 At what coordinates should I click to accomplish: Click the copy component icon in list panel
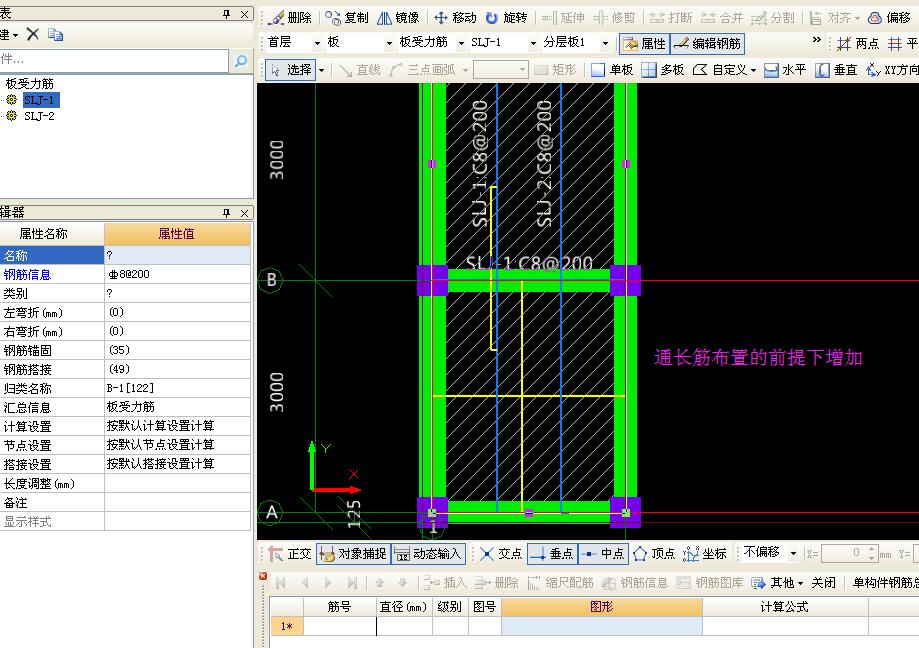[56, 35]
